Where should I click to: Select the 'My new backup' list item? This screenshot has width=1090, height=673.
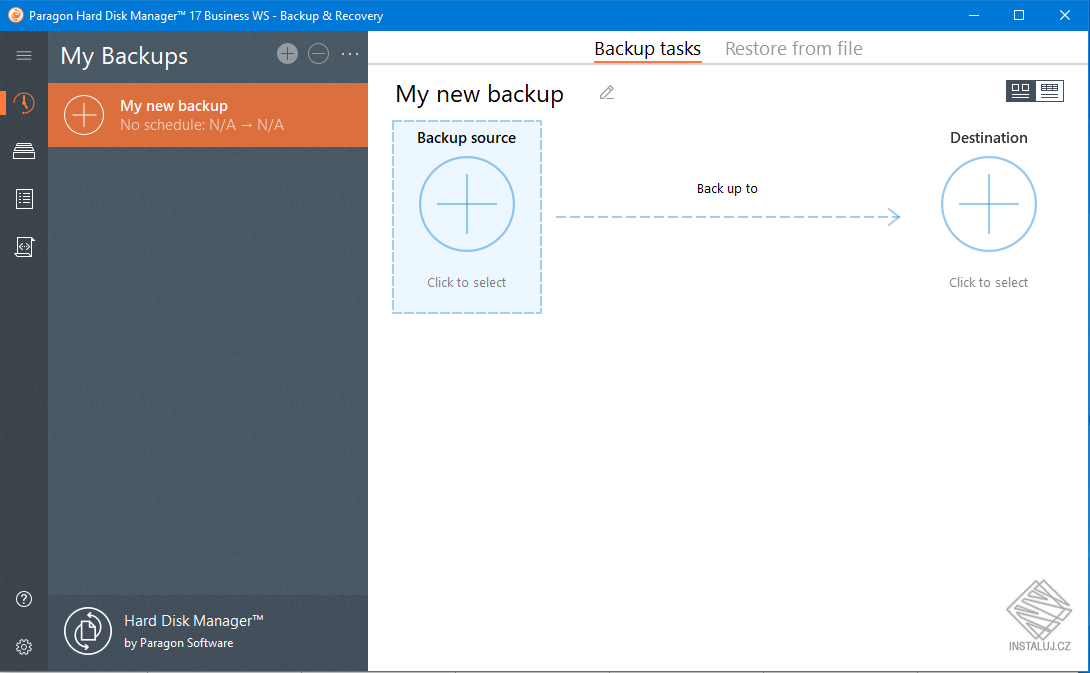tap(208, 115)
